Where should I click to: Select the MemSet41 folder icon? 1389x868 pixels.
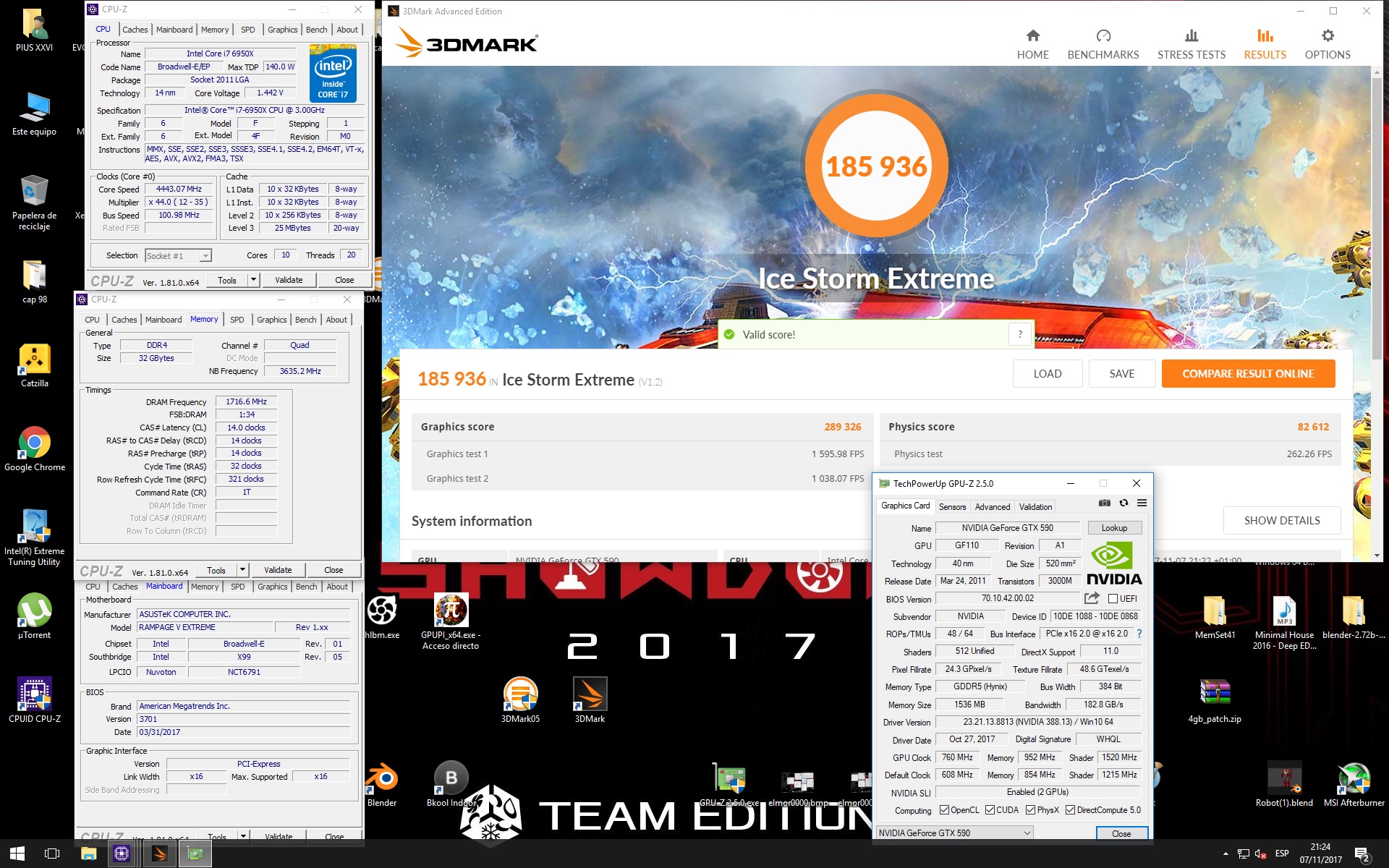[1215, 616]
